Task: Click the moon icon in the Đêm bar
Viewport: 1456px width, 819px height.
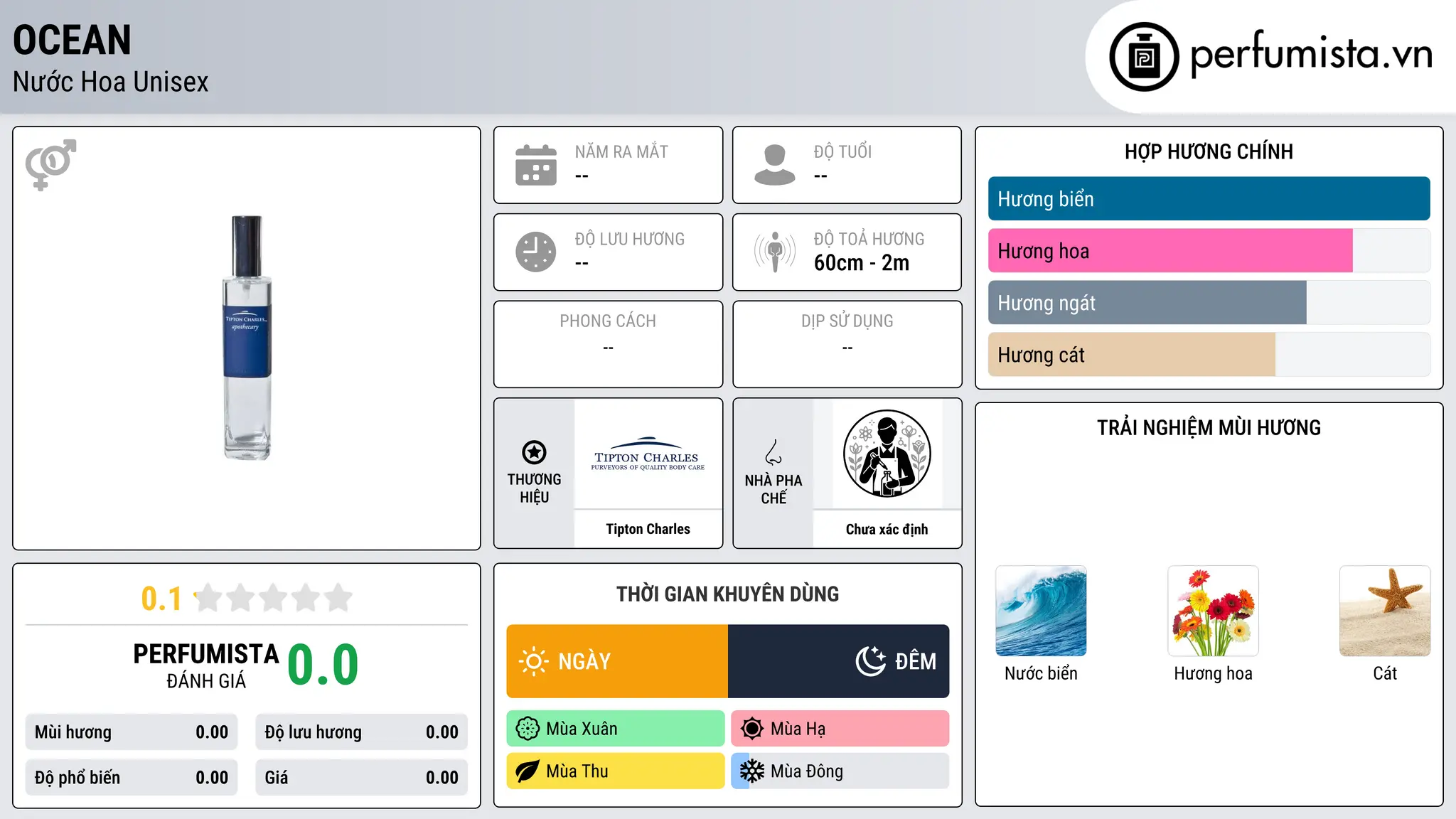Action: [871, 661]
